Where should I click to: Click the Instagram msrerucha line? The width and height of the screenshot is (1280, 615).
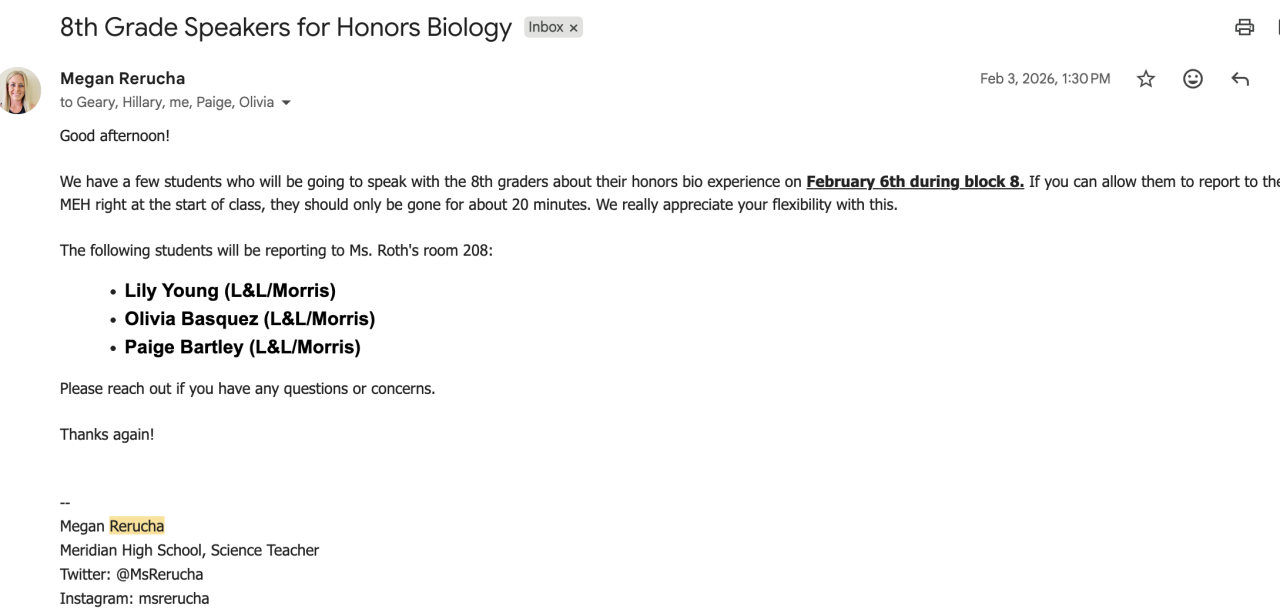[x=134, y=598]
